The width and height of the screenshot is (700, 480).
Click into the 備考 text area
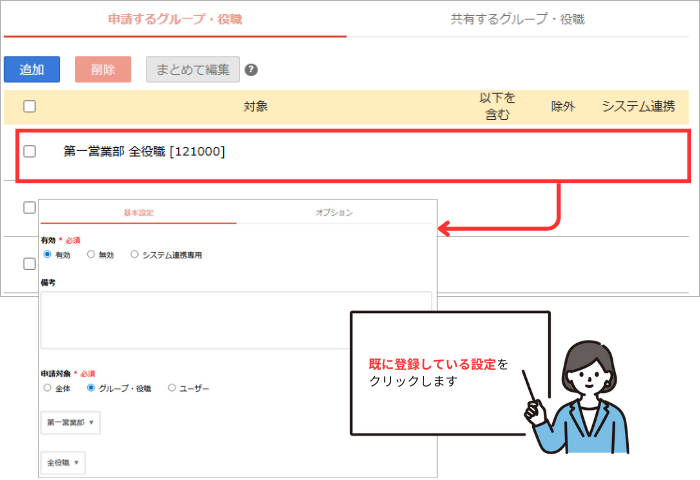(236, 320)
